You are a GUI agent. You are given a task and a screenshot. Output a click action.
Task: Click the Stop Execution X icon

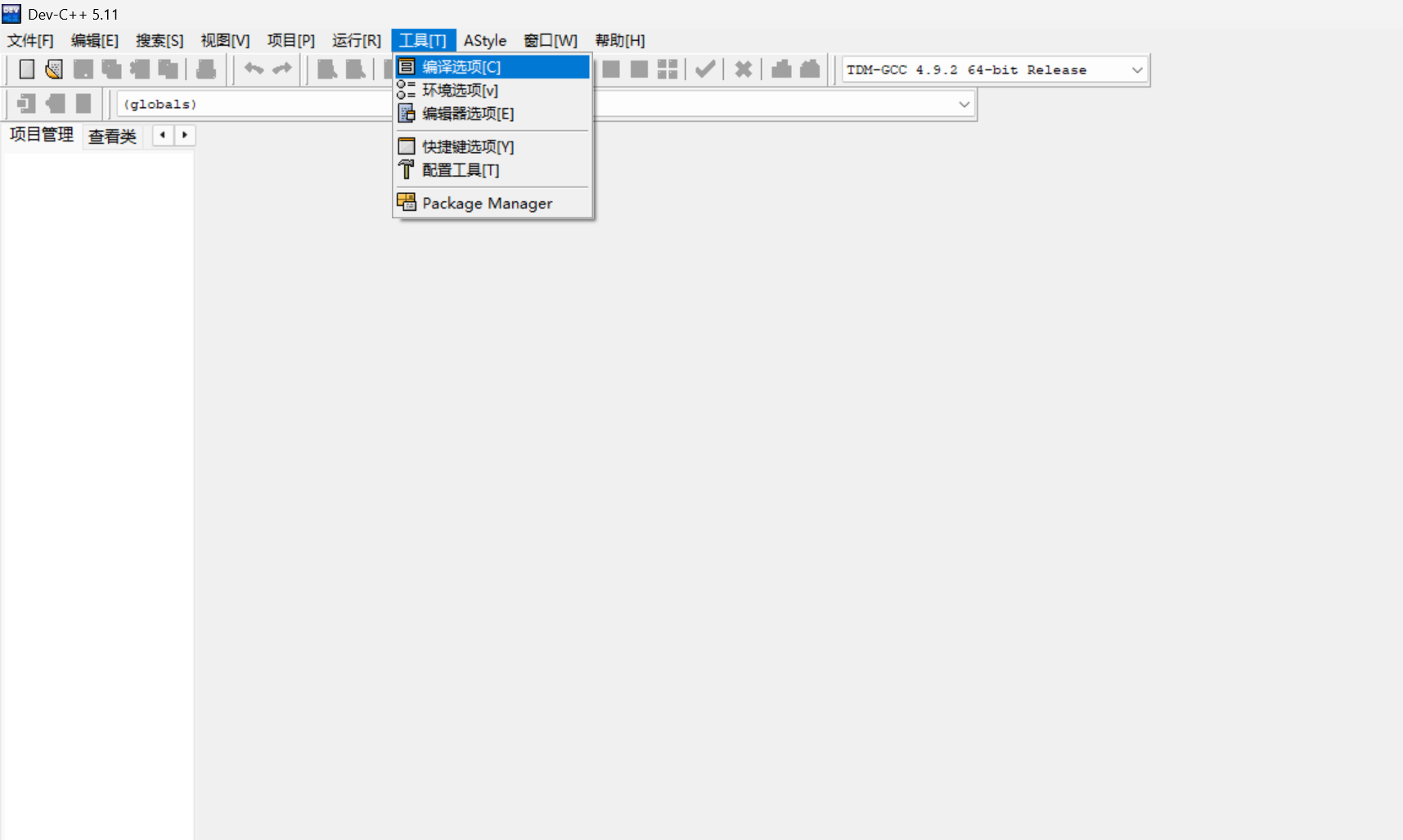tap(743, 70)
